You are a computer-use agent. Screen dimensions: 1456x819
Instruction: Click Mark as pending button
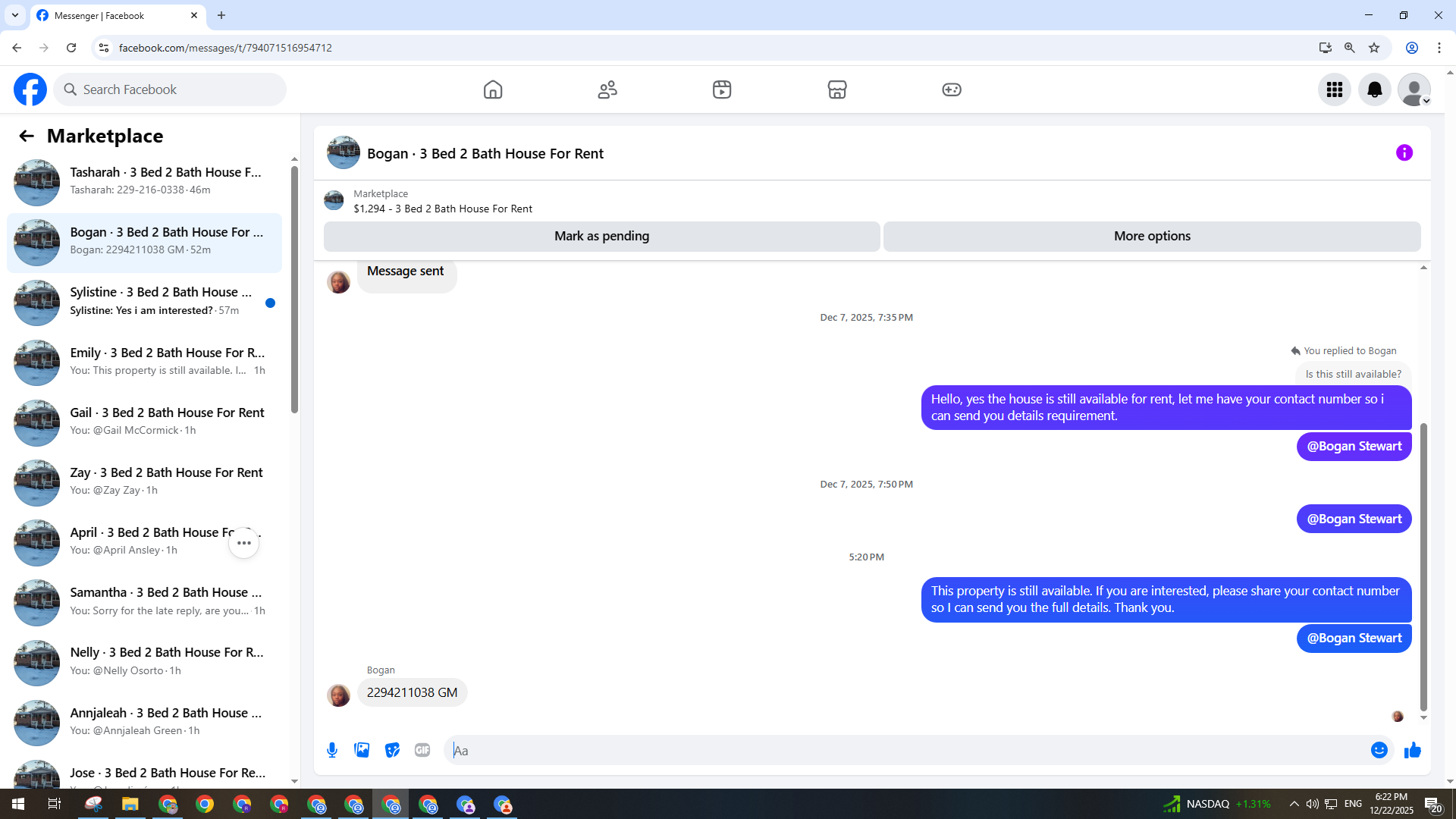click(x=601, y=236)
